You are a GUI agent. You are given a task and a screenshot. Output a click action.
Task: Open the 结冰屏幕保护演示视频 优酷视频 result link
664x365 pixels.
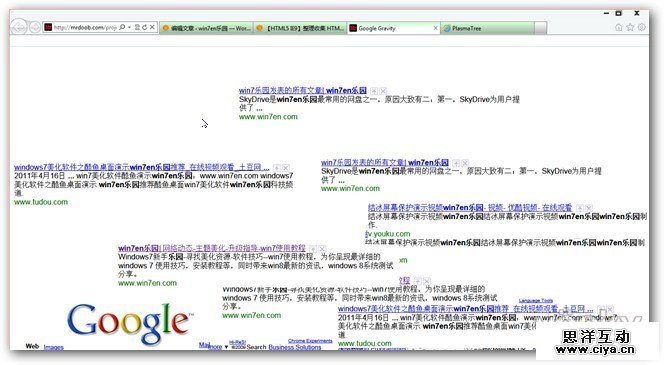(x=470, y=207)
